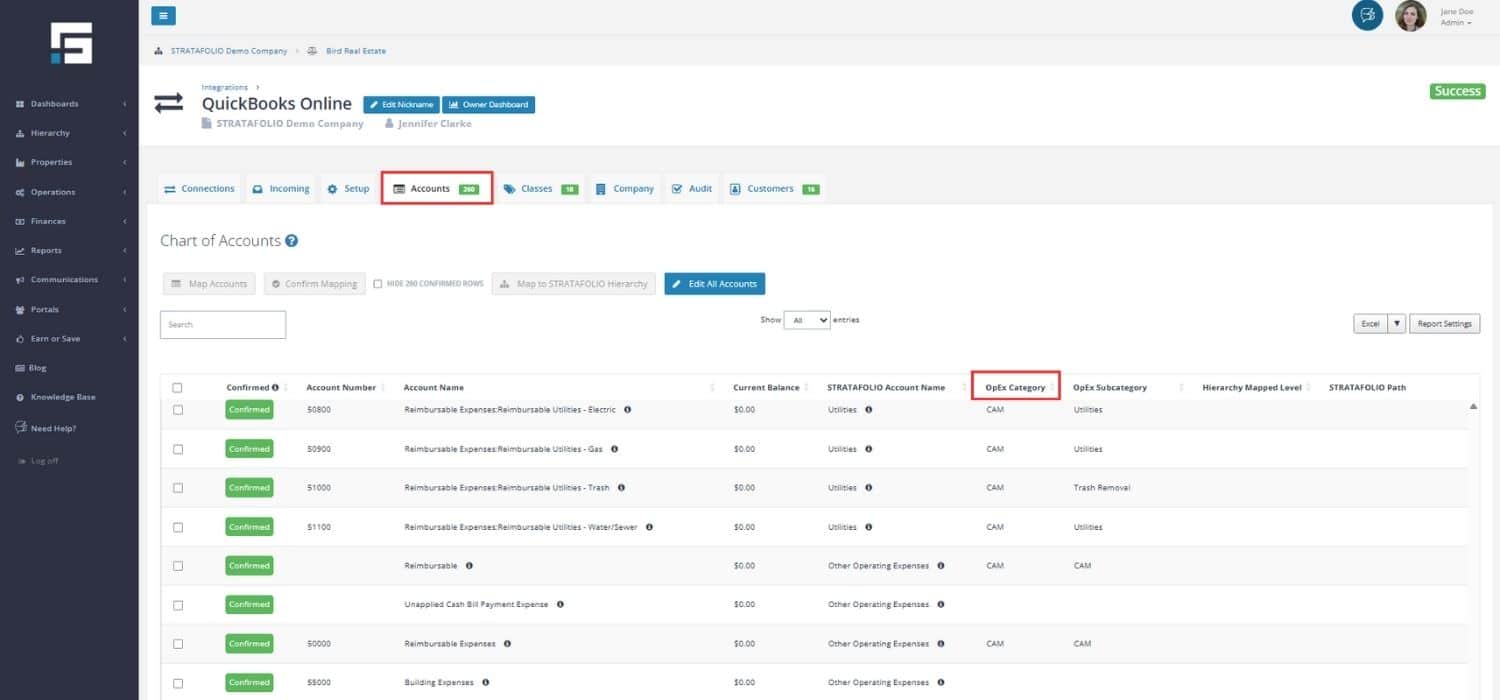
Task: Select checkbox for account 50800 row
Action: 178,410
